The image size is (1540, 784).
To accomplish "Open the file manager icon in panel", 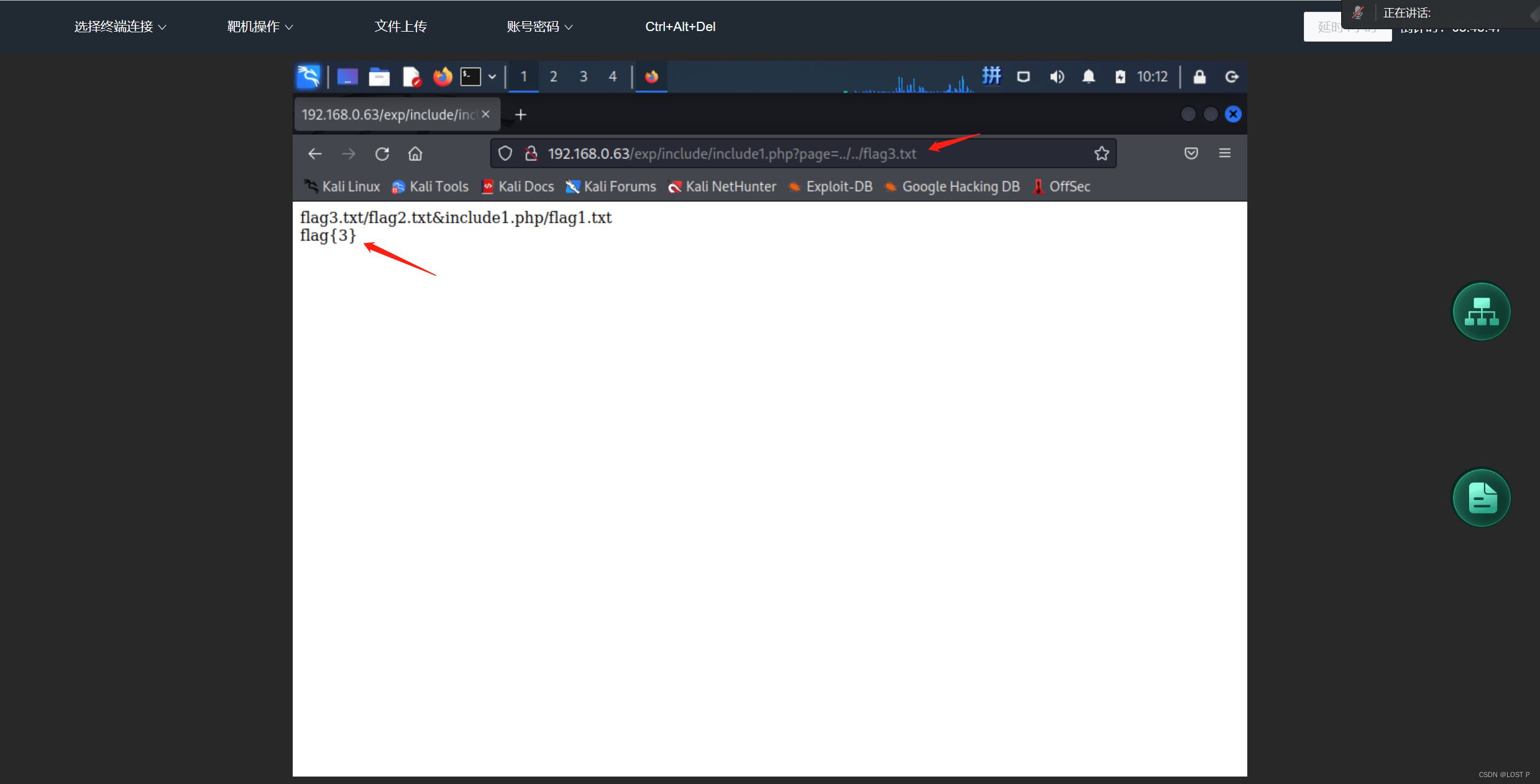I will click(379, 77).
